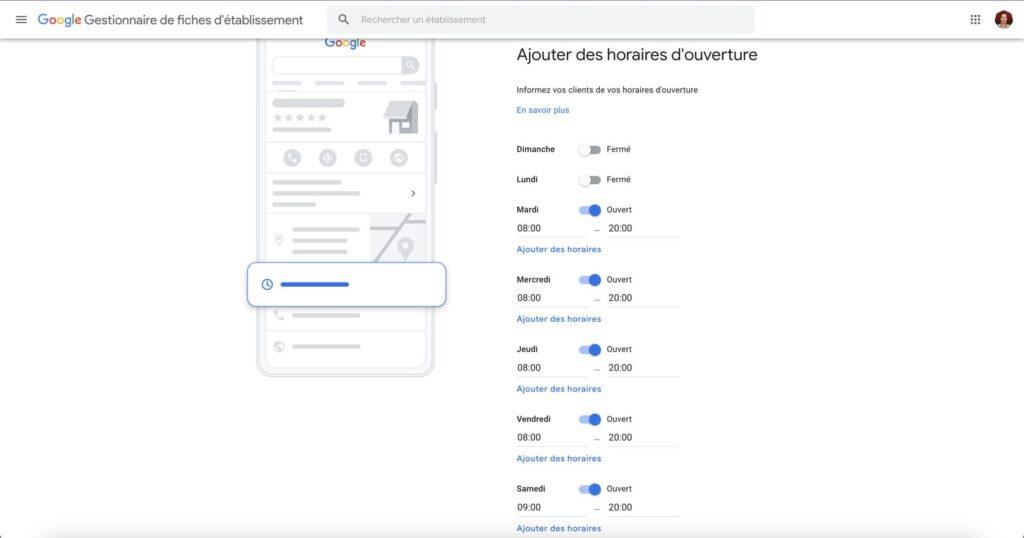Viewport: 1024px width, 538px height.
Task: Open Mardi opening time 08:00
Action: coord(552,229)
